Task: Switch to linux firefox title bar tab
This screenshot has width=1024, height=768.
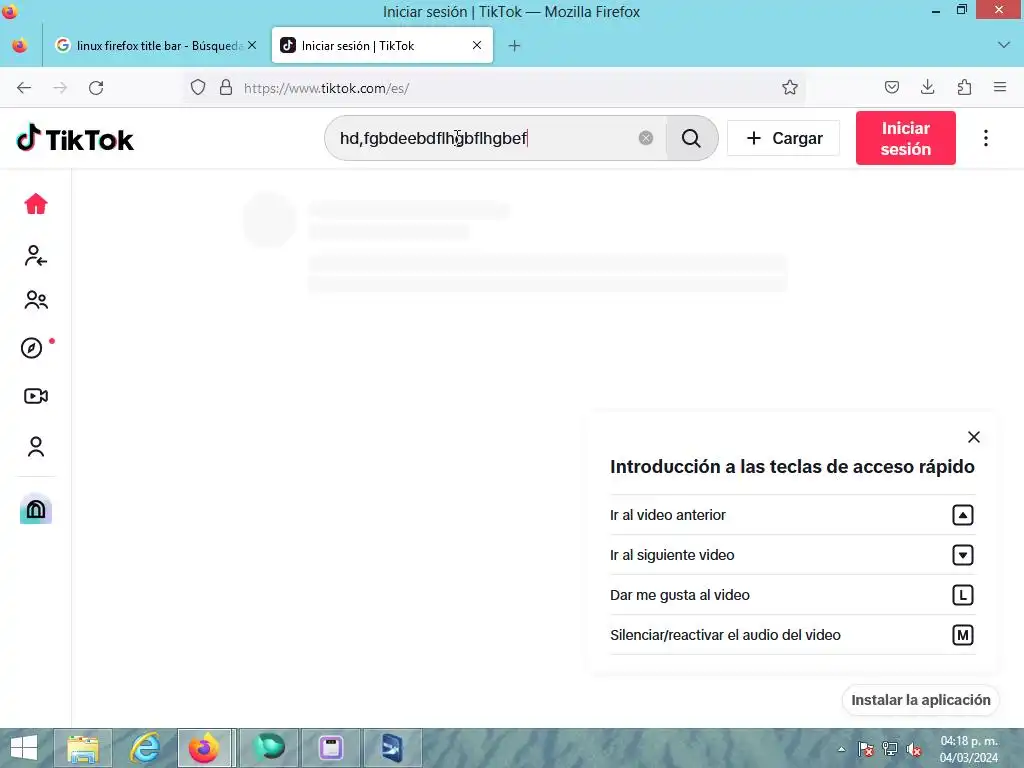Action: 157,46
